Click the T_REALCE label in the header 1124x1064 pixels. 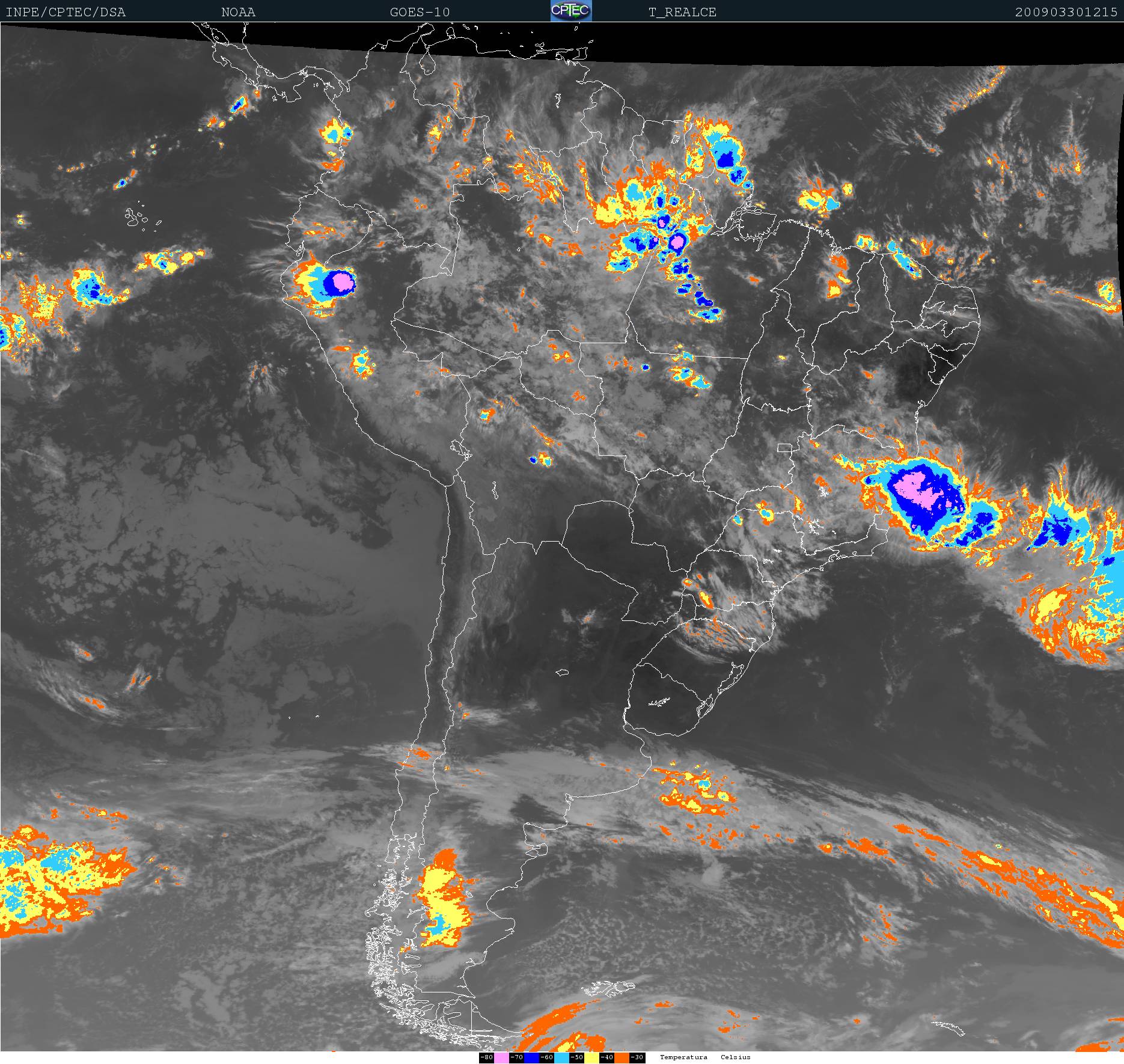pos(682,12)
